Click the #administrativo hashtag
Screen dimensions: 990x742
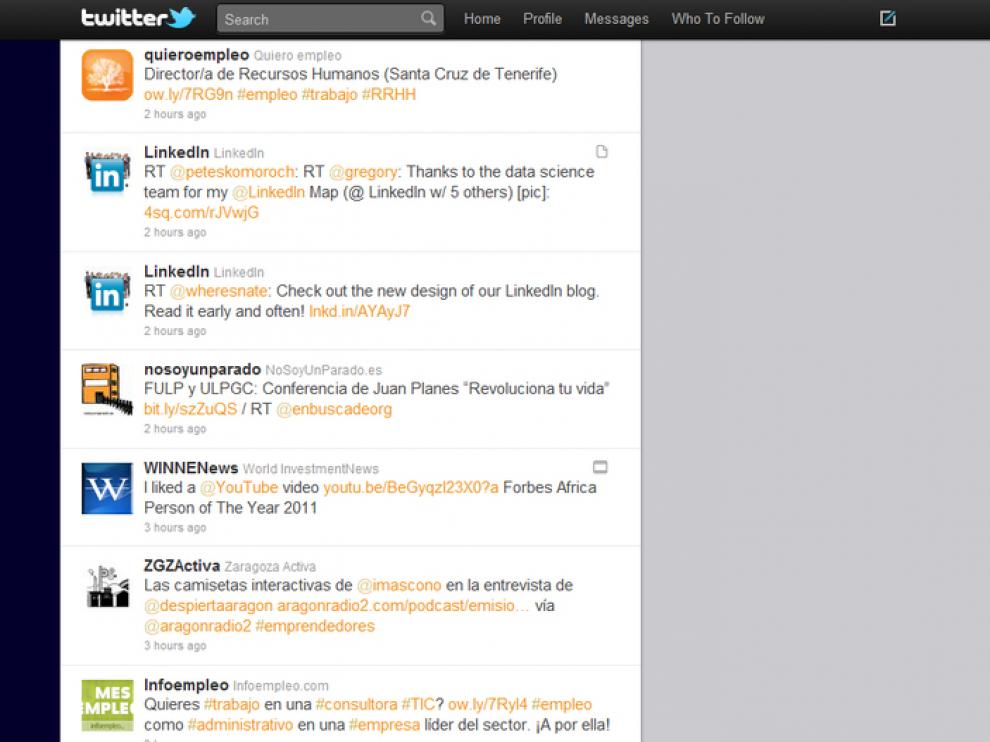point(240,725)
